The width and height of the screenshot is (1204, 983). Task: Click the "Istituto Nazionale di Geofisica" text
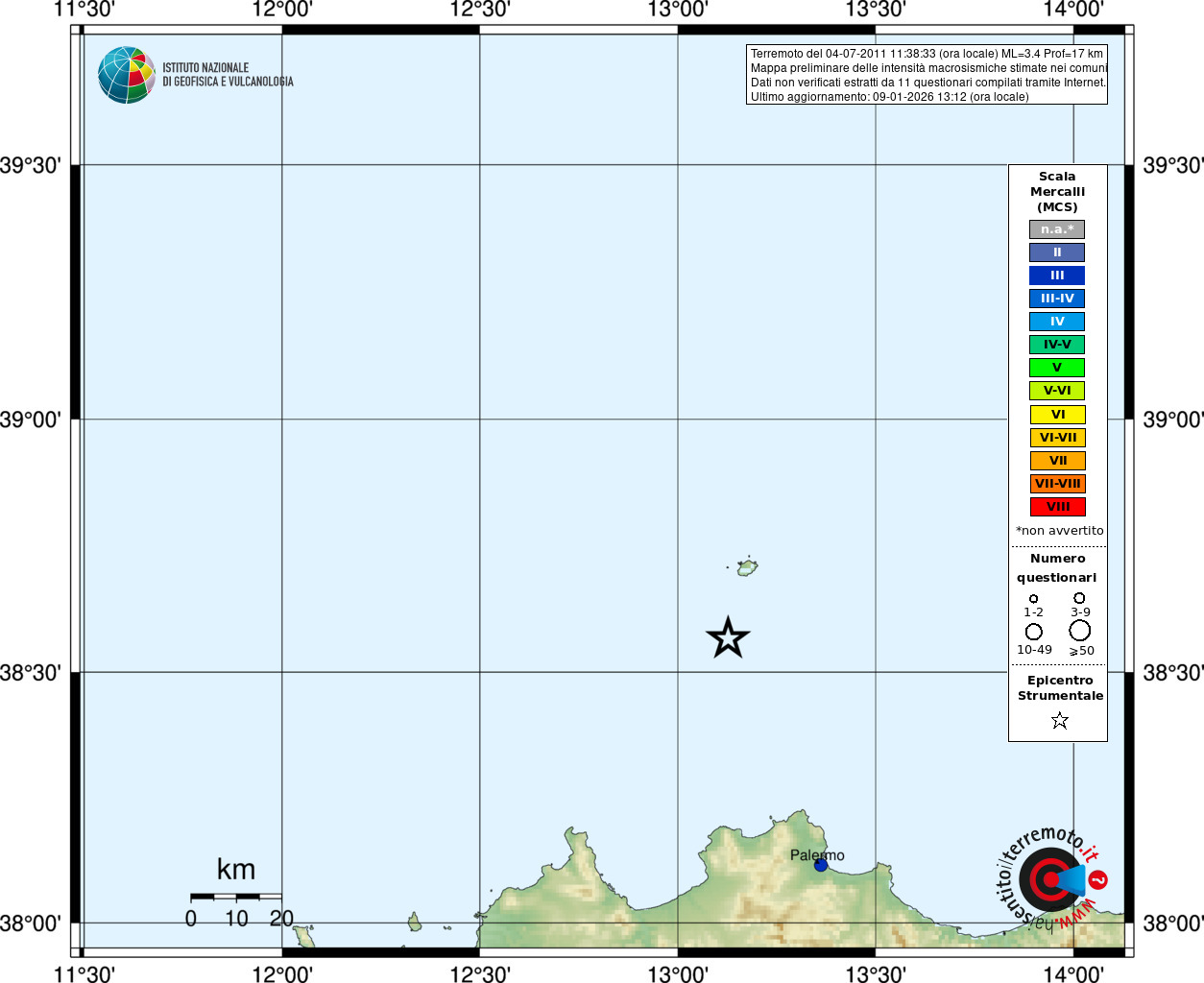click(228, 75)
